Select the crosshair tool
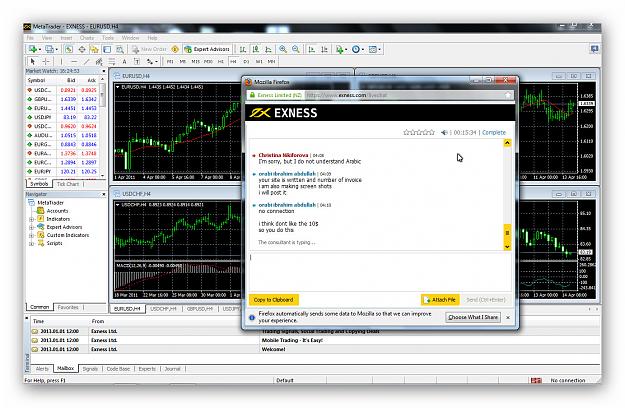The width and height of the screenshot is (625, 408). tap(46, 61)
